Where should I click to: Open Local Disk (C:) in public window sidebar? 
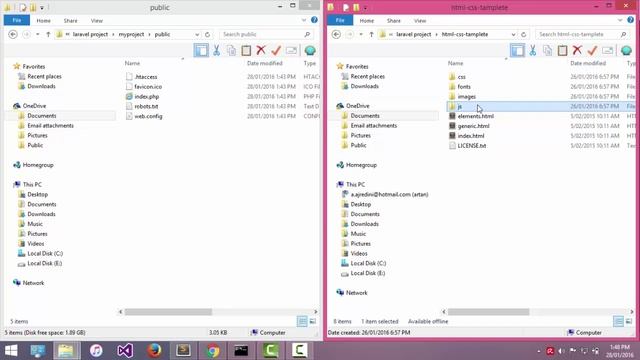click(45, 253)
